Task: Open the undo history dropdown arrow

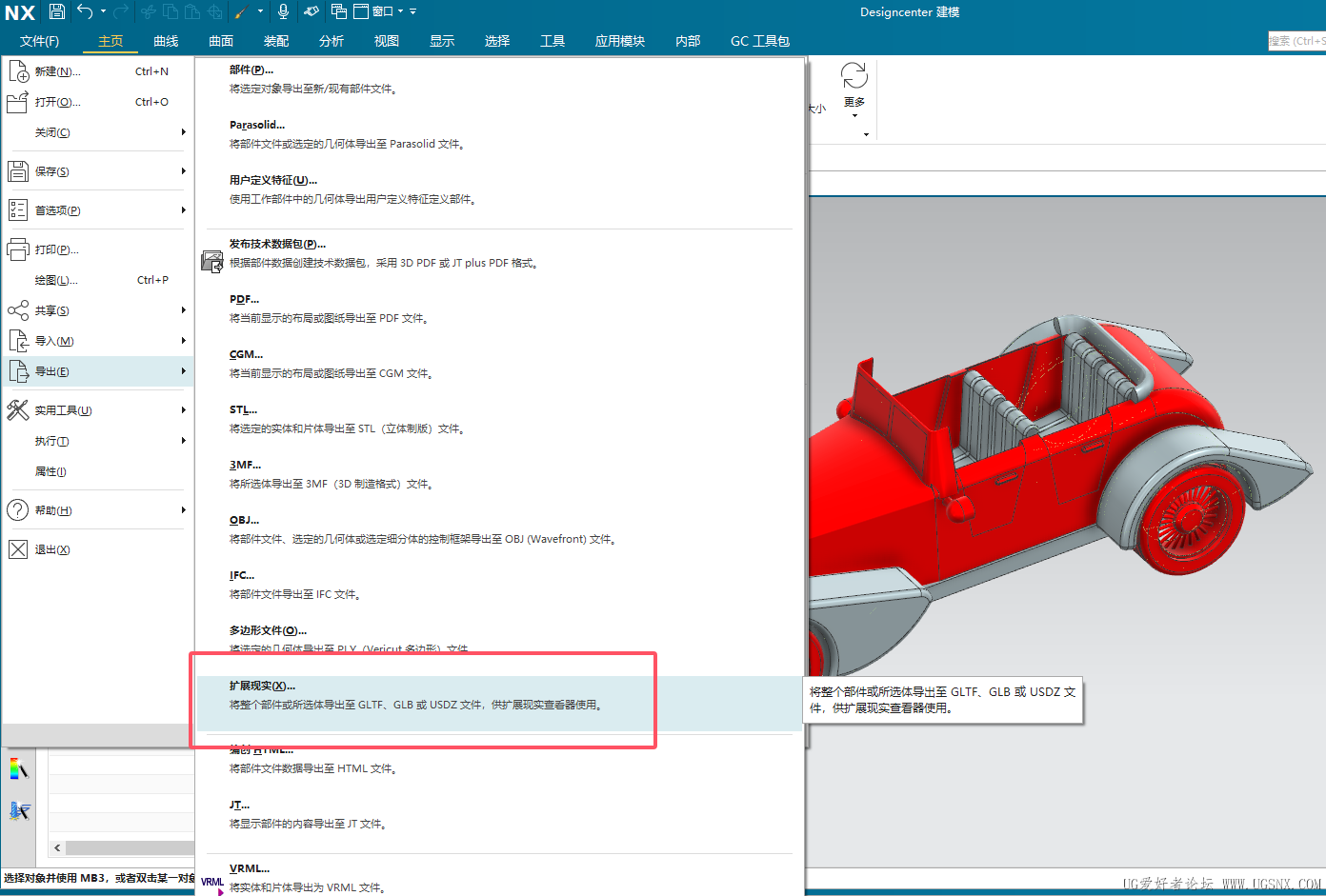Action: [103, 11]
